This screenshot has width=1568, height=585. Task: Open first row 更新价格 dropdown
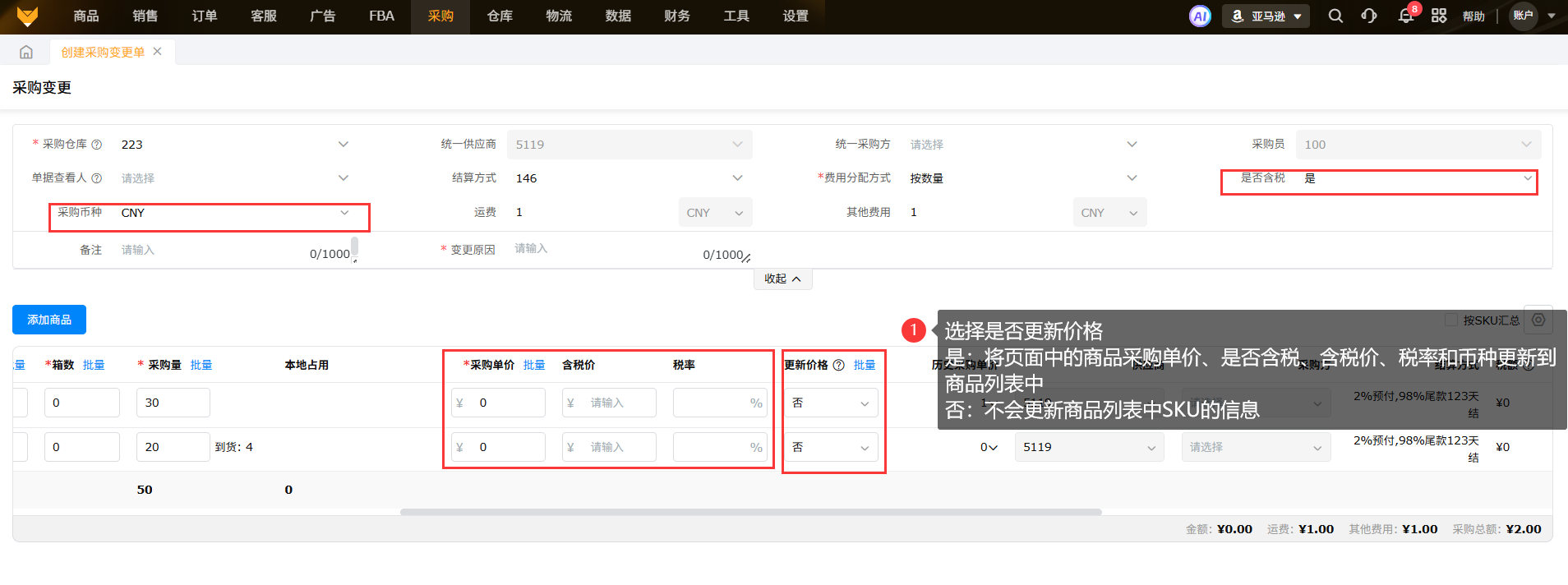830,403
